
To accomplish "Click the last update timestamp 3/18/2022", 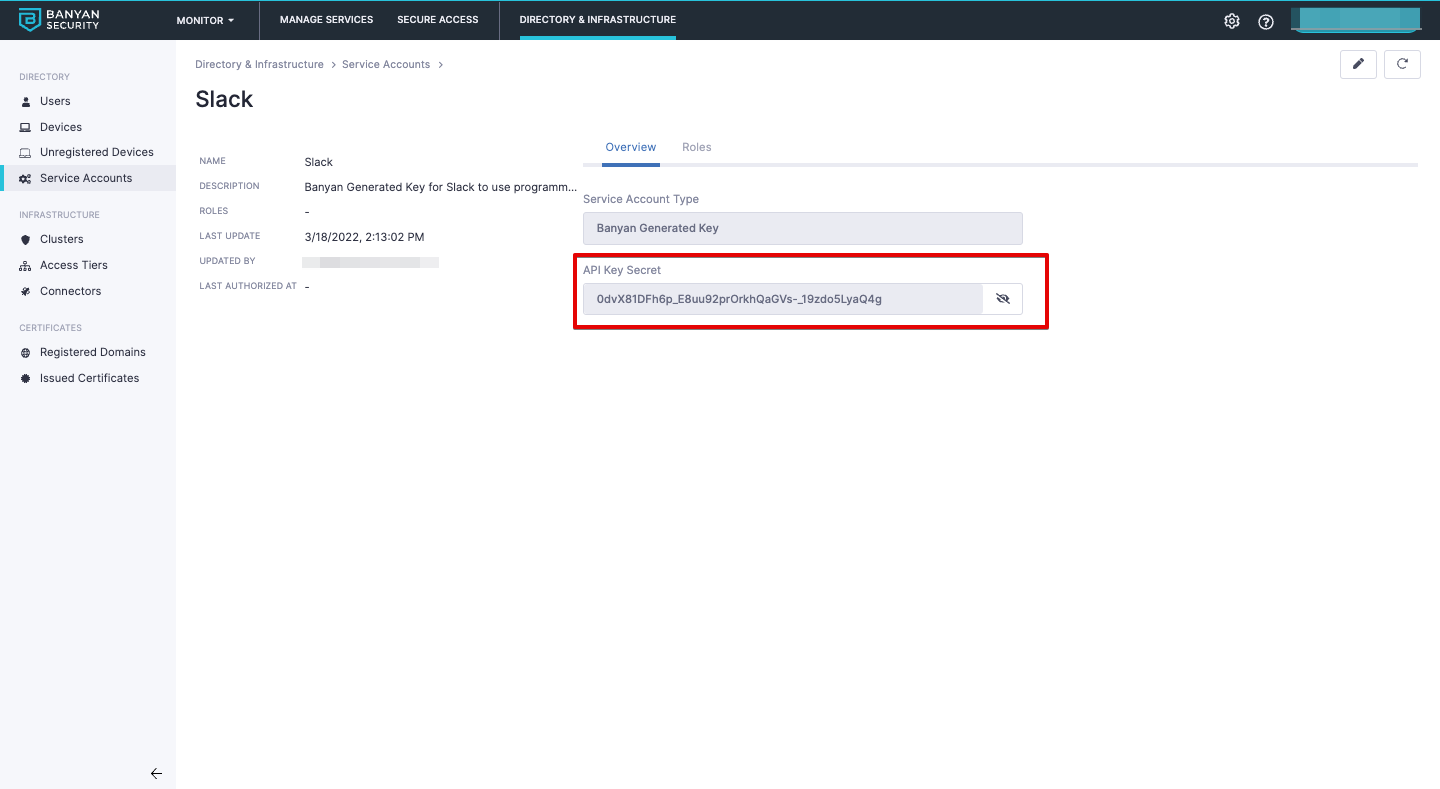I will [364, 237].
